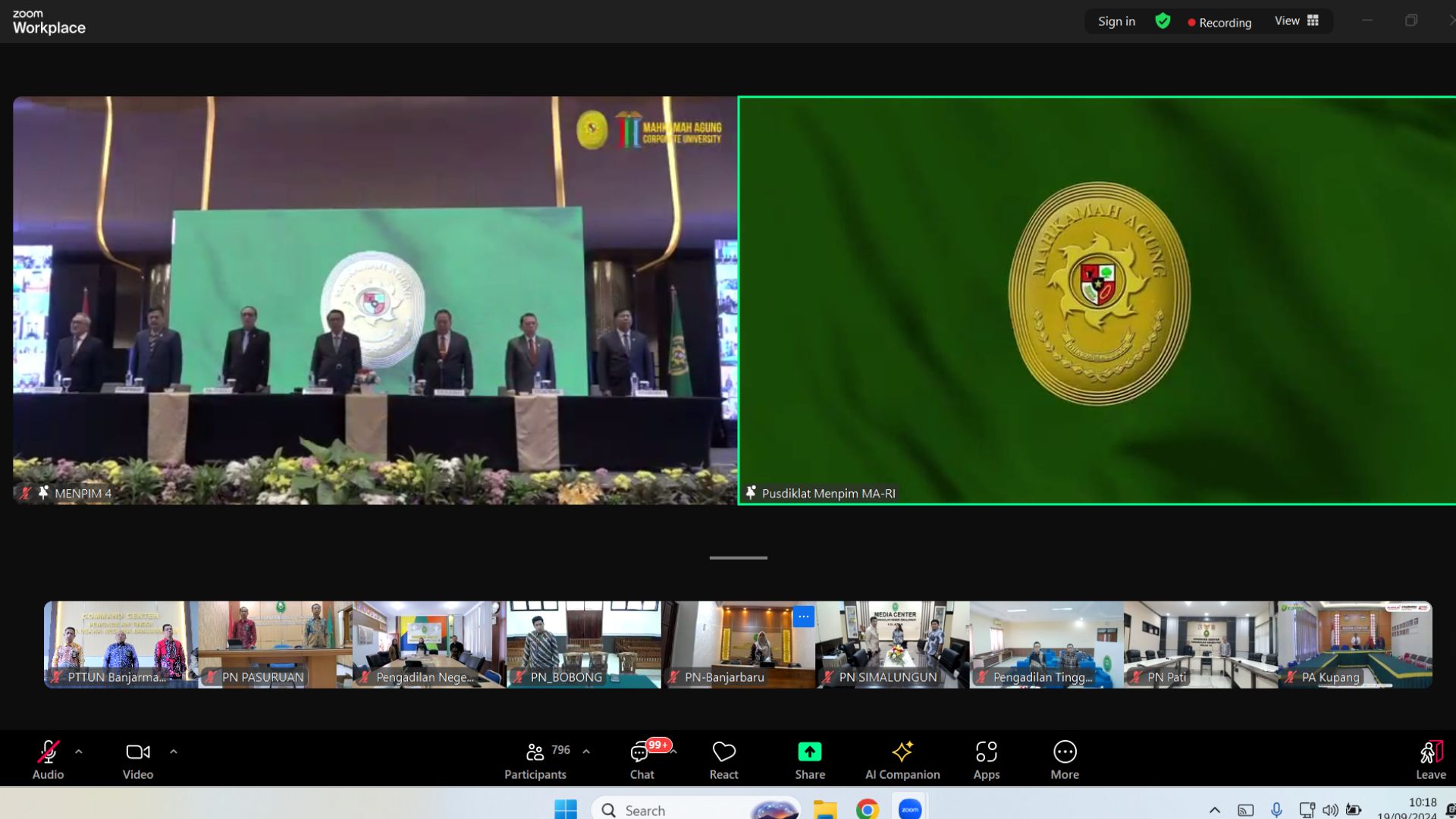1456x819 pixels.
Task: Open the Participants panel icon
Action: tap(535, 752)
